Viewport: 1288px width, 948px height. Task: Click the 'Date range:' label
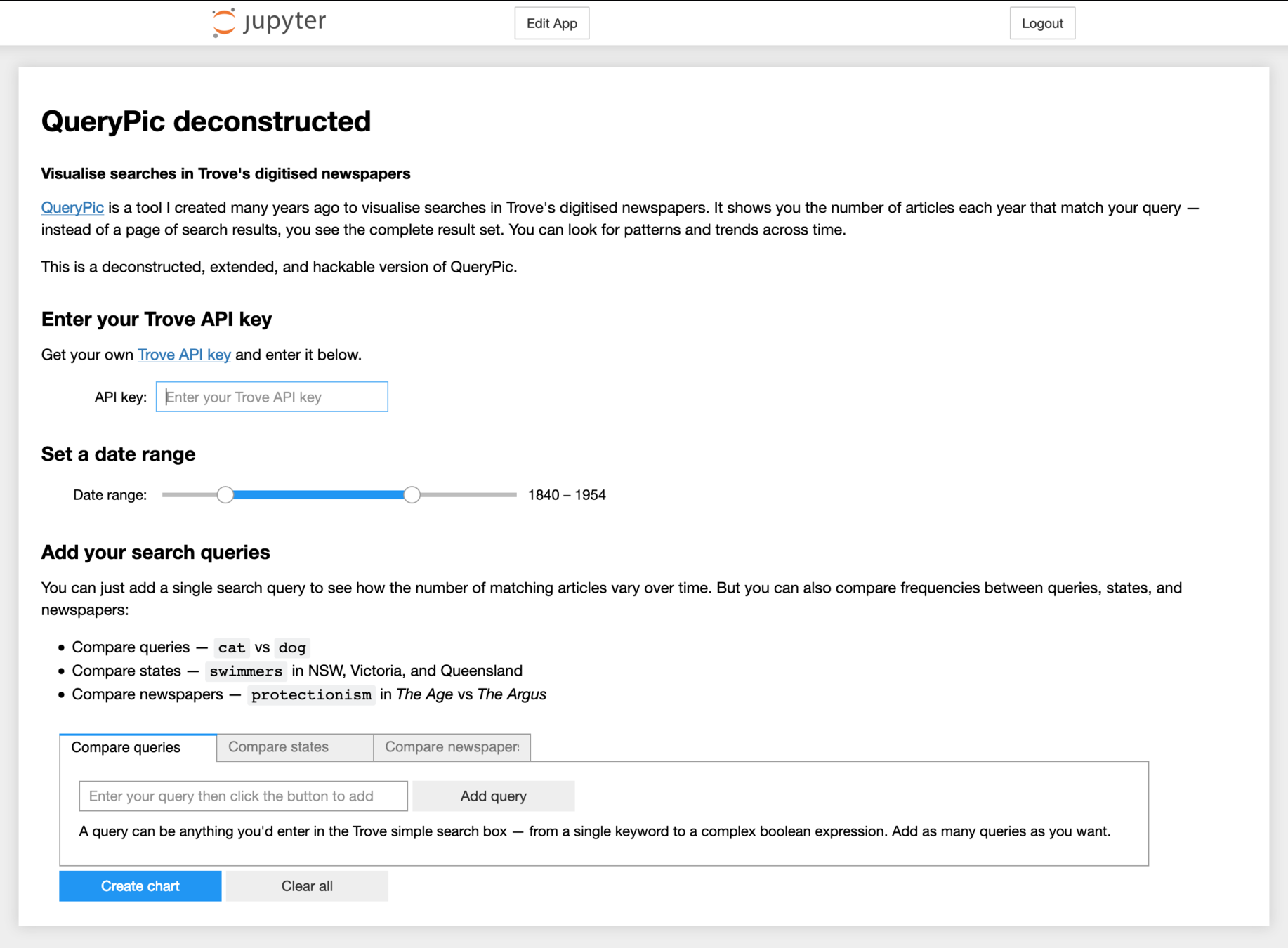point(110,495)
